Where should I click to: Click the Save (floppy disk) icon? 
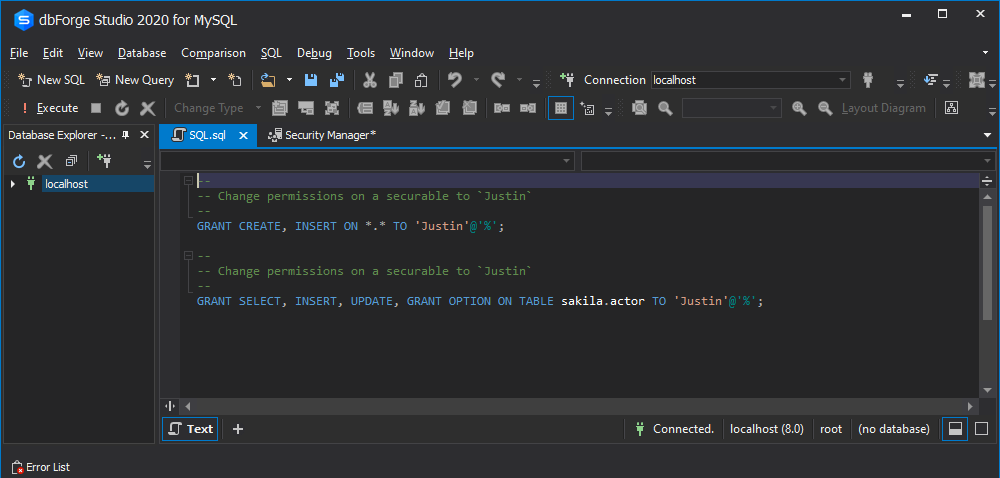[311, 80]
